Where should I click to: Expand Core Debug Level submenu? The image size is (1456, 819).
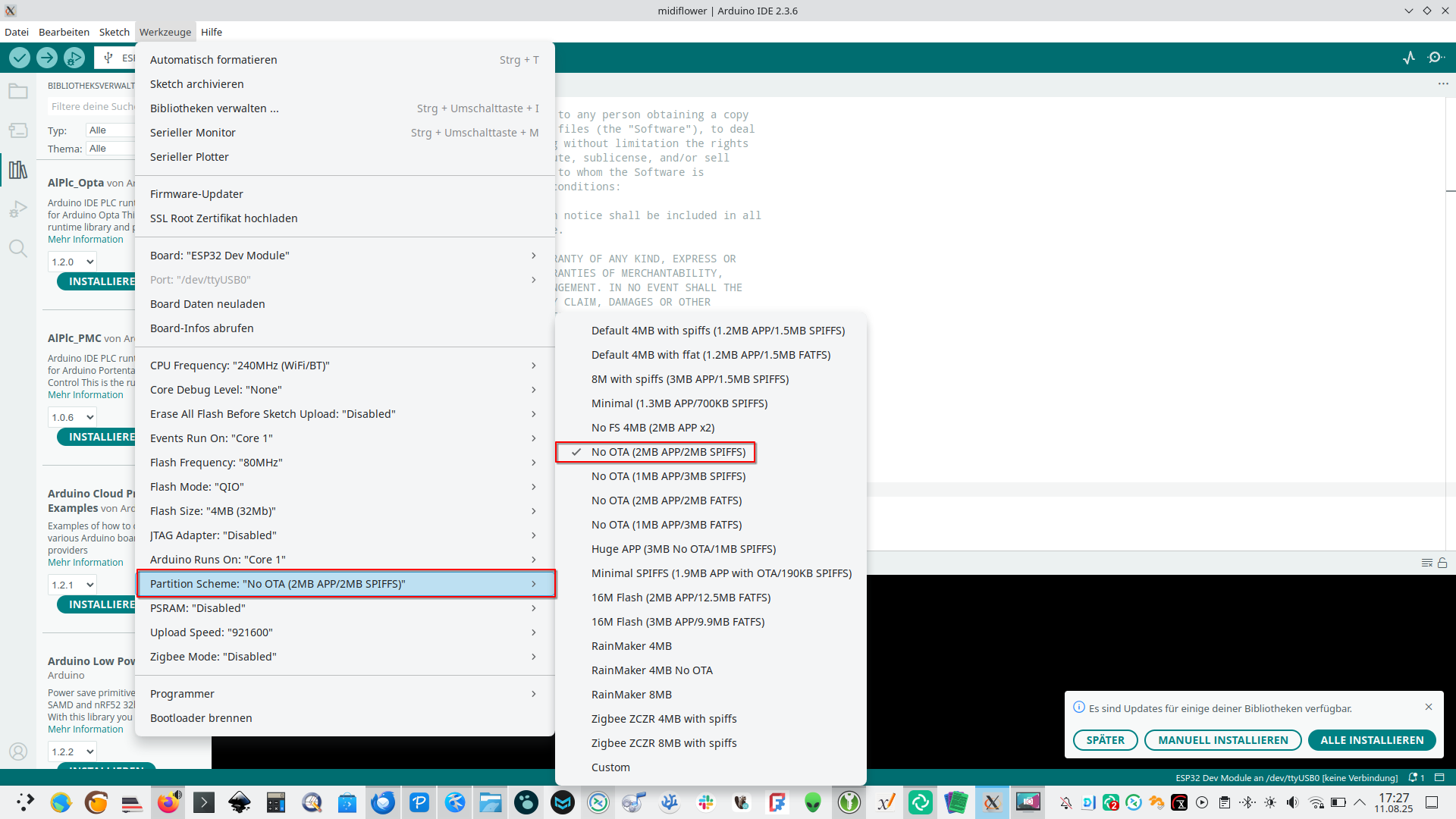(345, 390)
